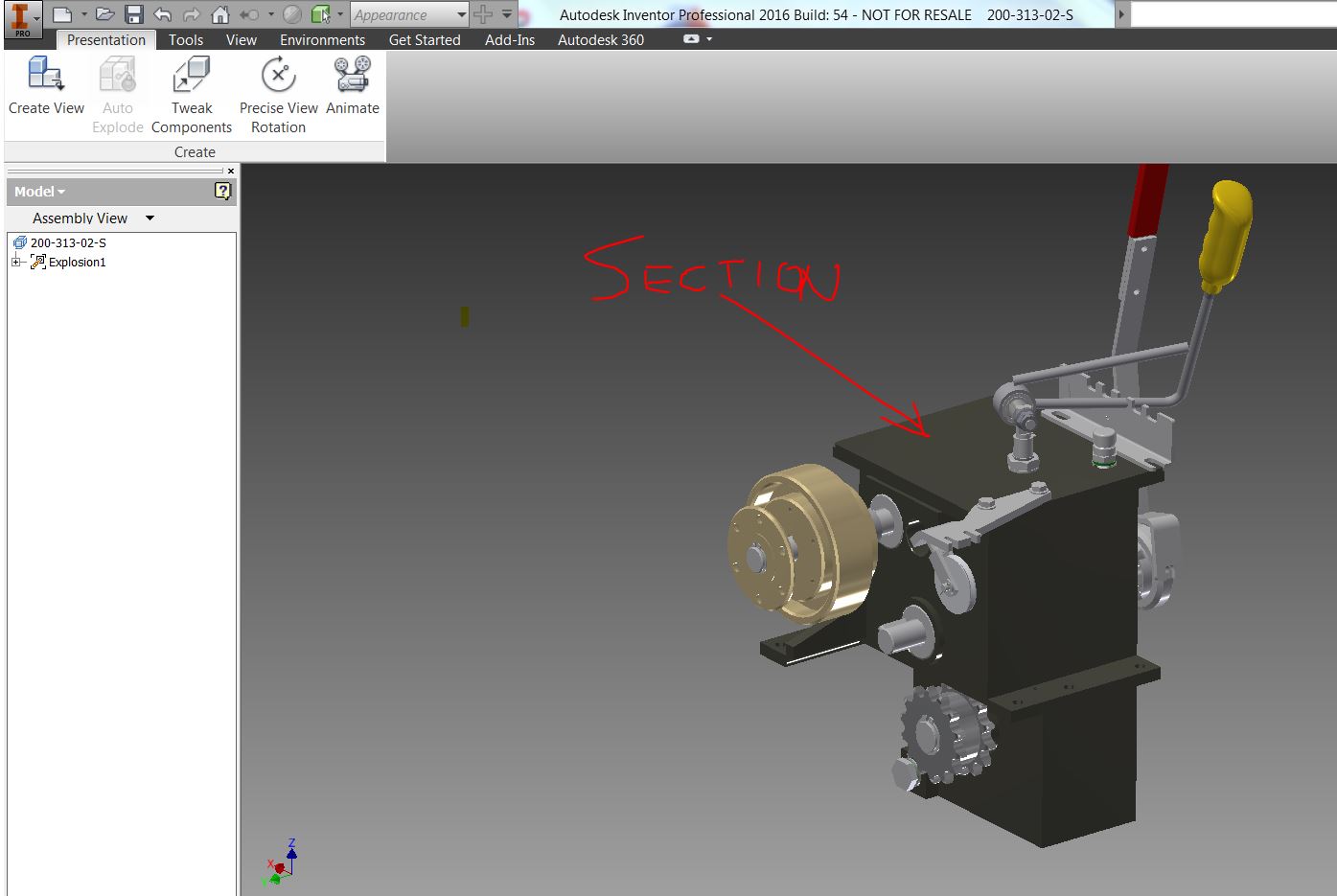
Task: Open the View ribbon tab
Action: (241, 39)
